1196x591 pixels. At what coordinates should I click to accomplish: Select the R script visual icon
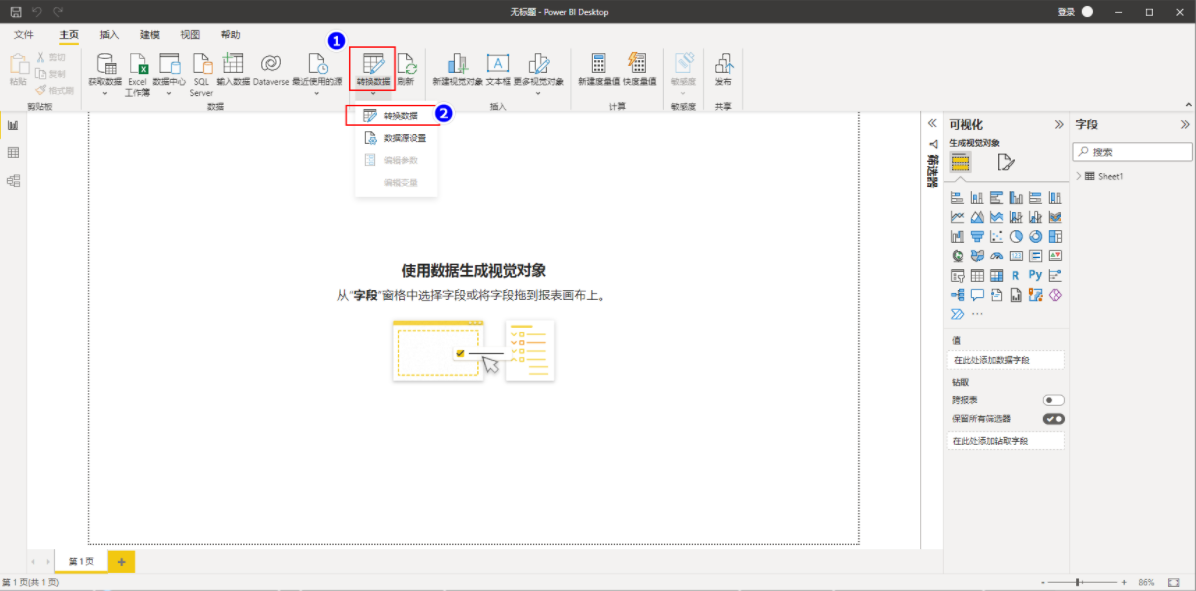[1016, 275]
